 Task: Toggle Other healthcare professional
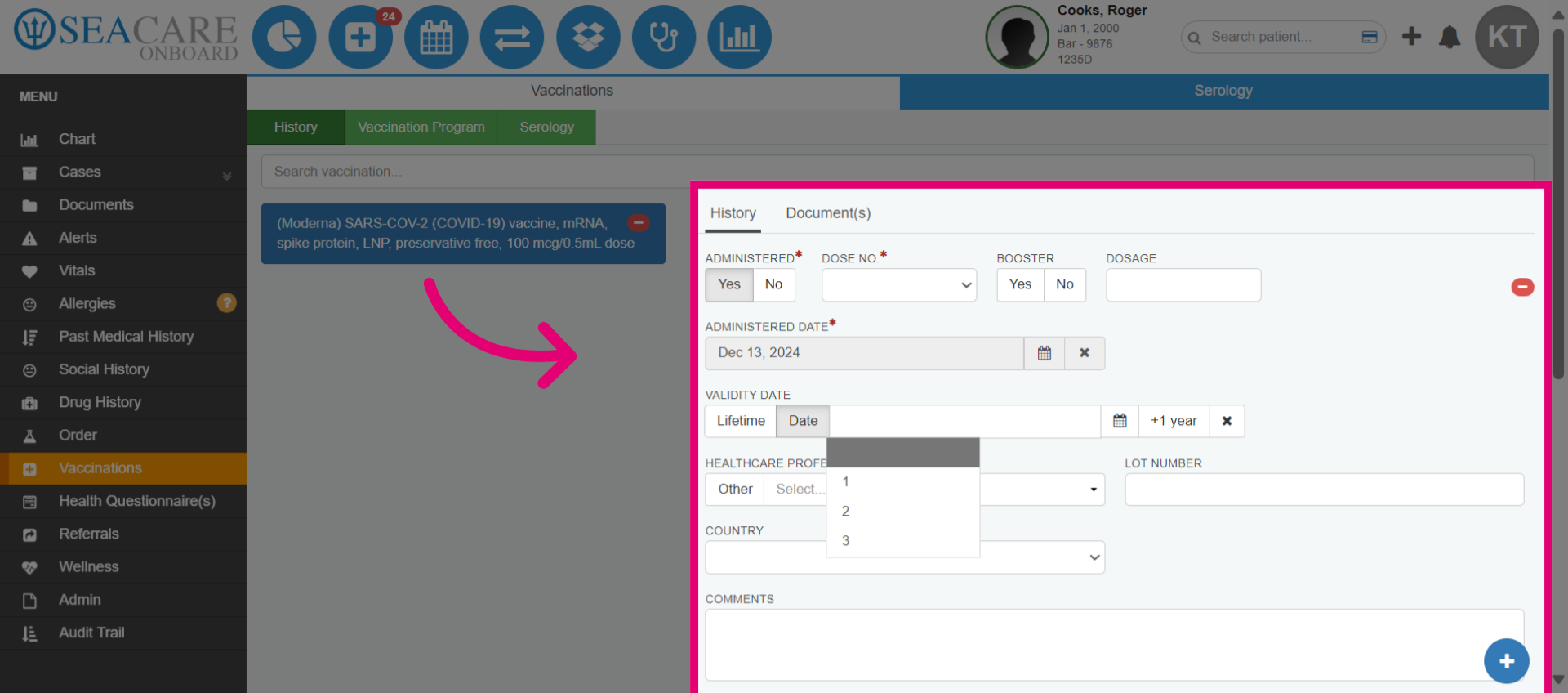pos(735,489)
